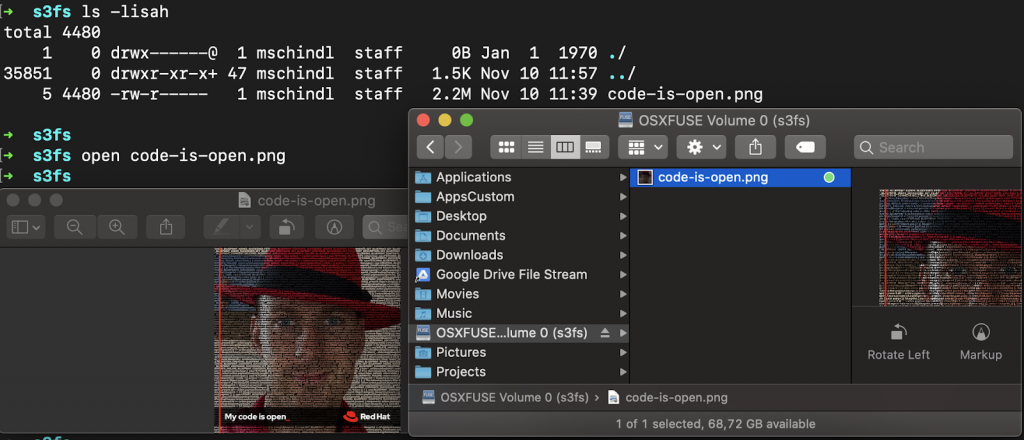Click the Finder image preview thumbnail
The width and height of the screenshot is (1024, 440).
(952, 247)
